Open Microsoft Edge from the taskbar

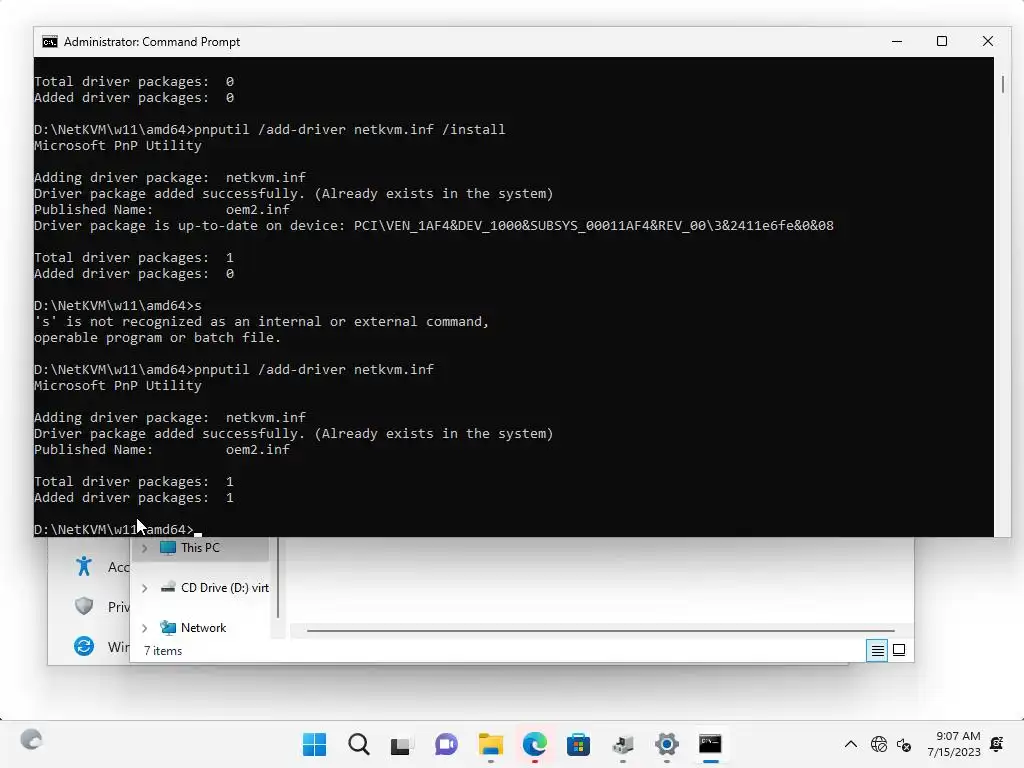pyautogui.click(x=534, y=744)
